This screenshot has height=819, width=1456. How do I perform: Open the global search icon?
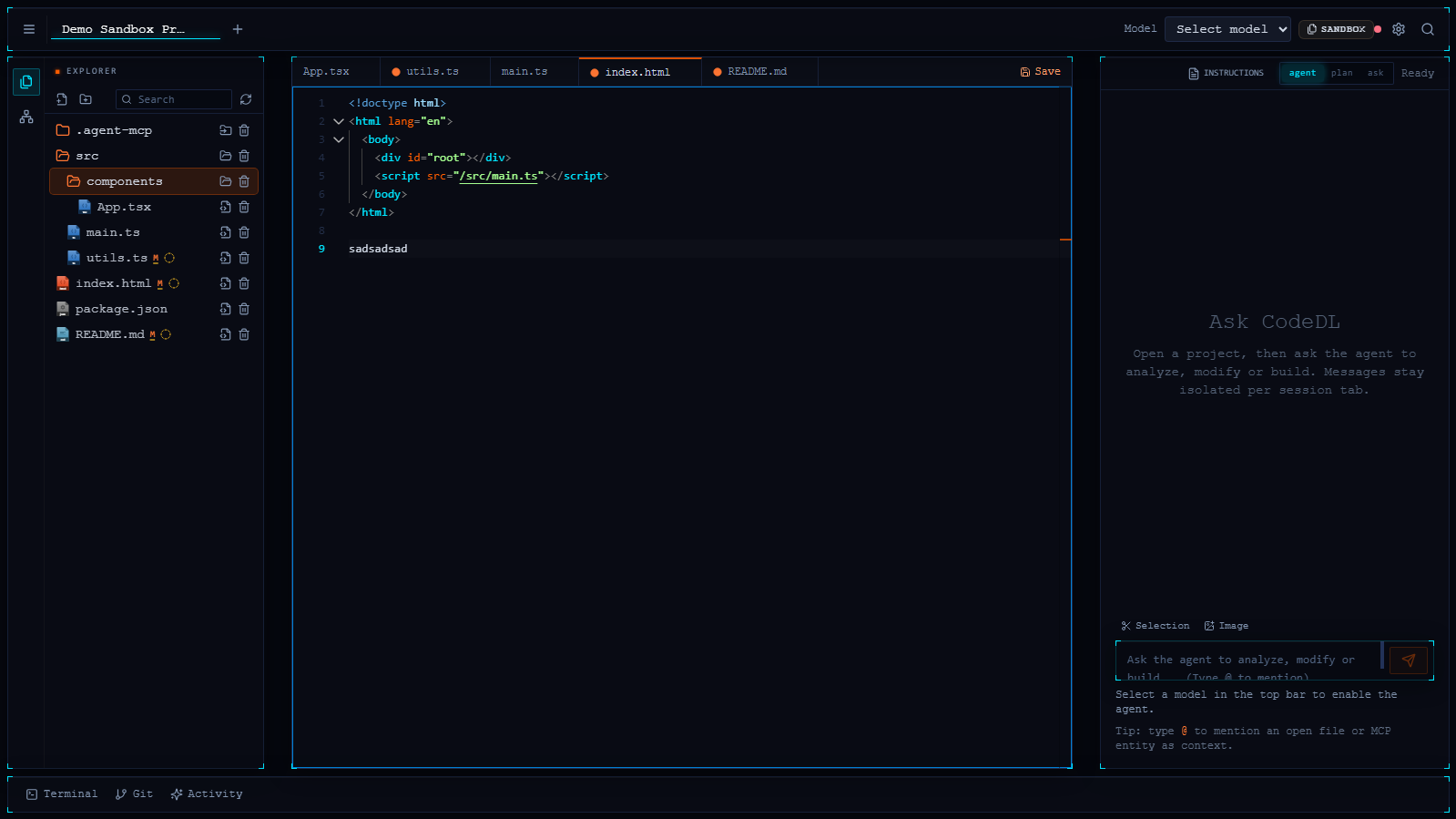(1428, 29)
